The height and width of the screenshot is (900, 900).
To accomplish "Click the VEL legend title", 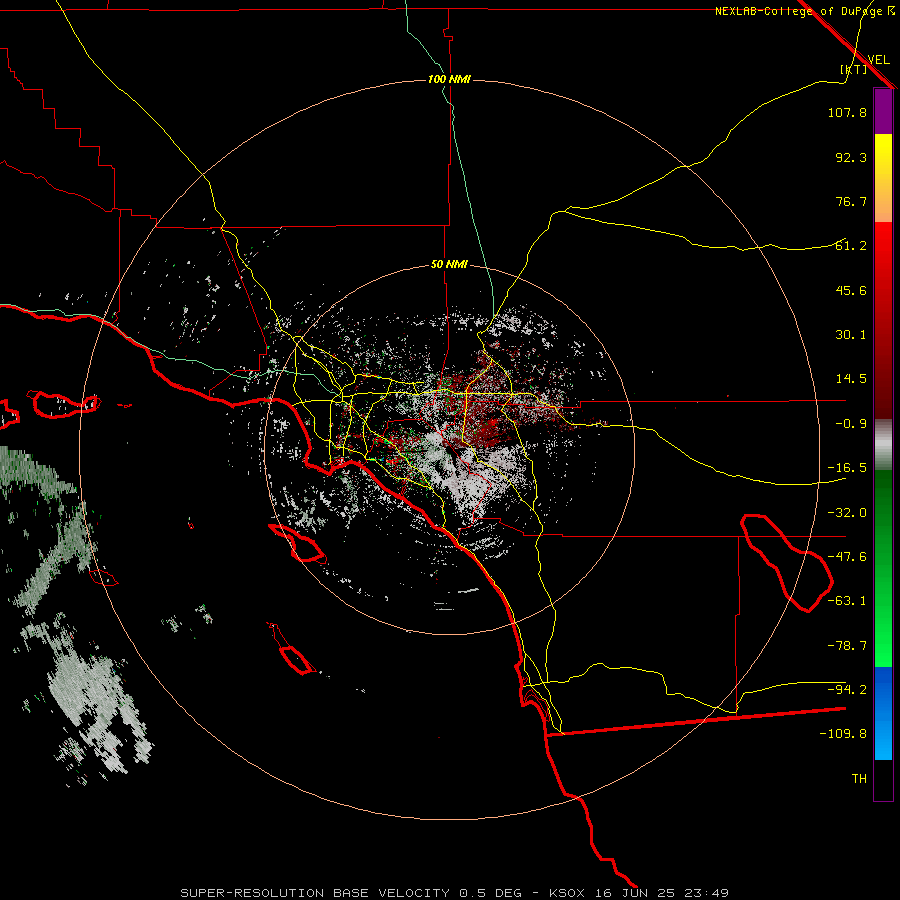I will point(878,60).
